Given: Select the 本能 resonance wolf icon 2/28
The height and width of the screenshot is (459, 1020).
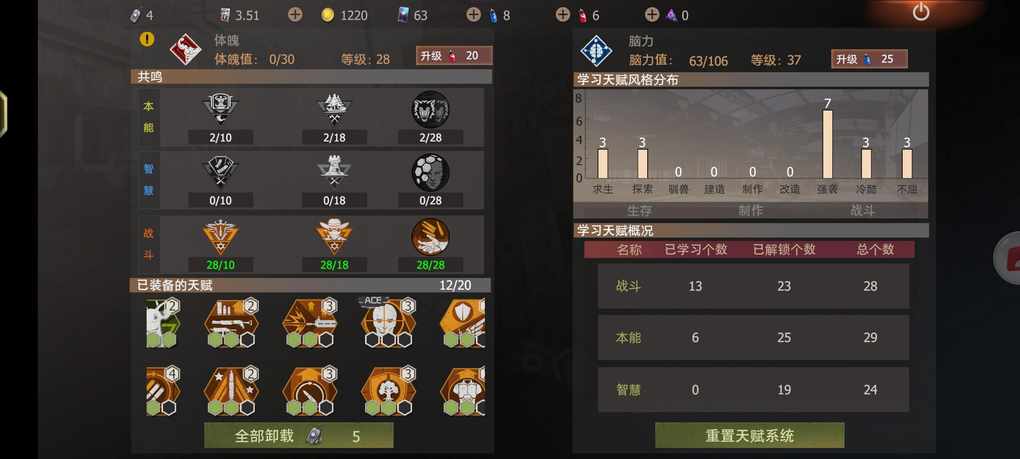Looking at the screenshot, I should 430,109.
